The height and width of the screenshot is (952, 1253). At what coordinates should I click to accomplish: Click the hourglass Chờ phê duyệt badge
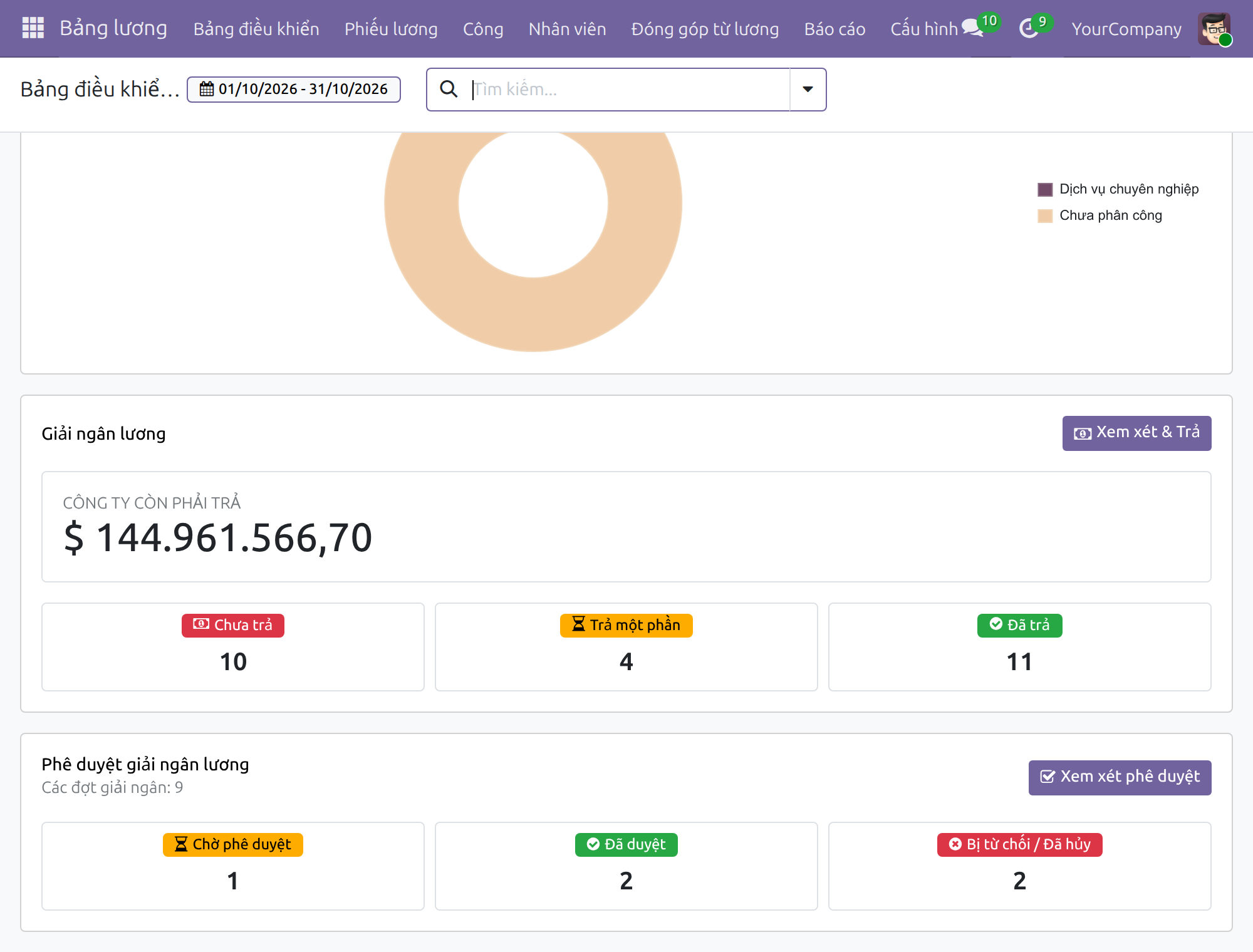[233, 844]
